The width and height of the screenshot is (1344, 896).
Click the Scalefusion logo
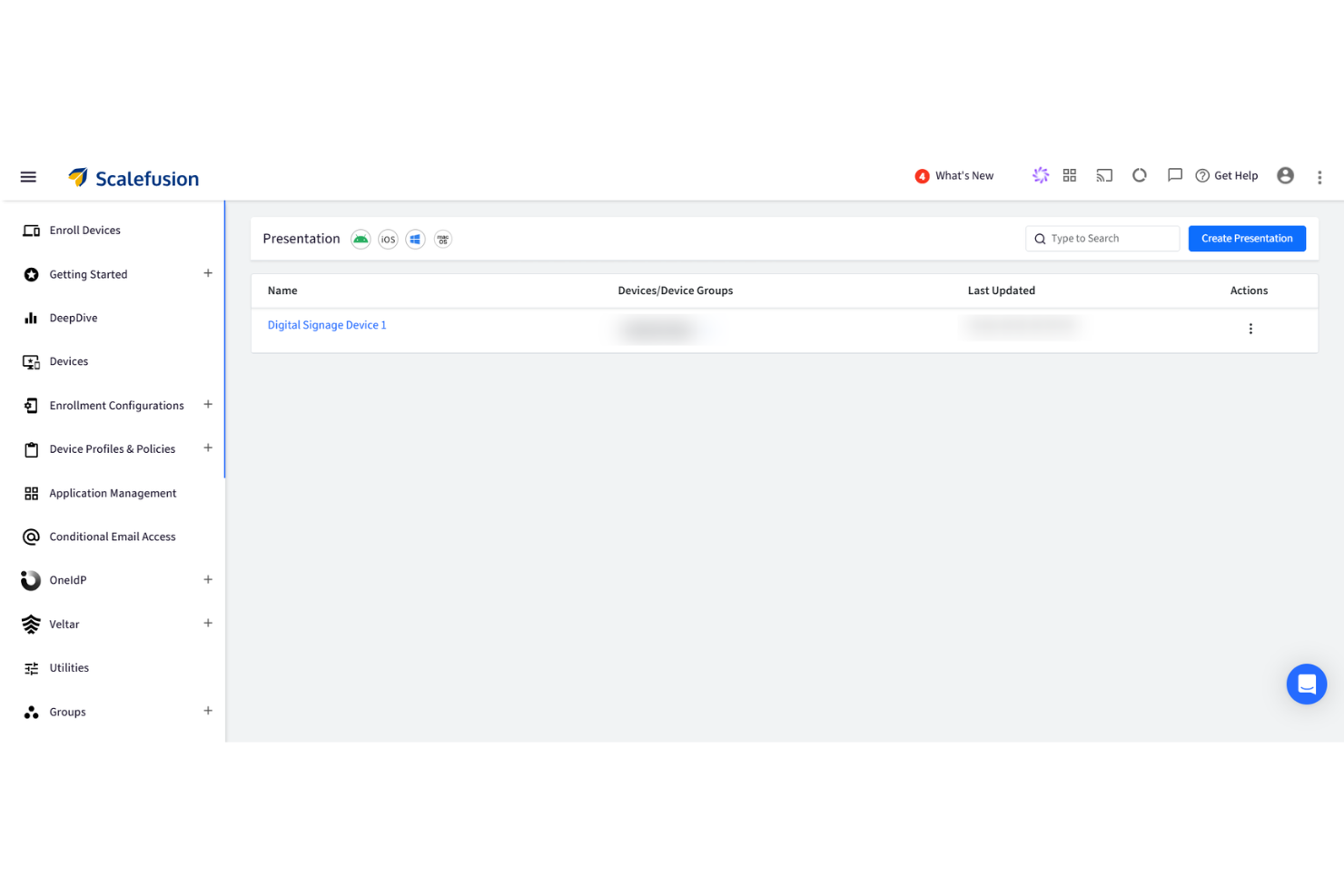[133, 178]
